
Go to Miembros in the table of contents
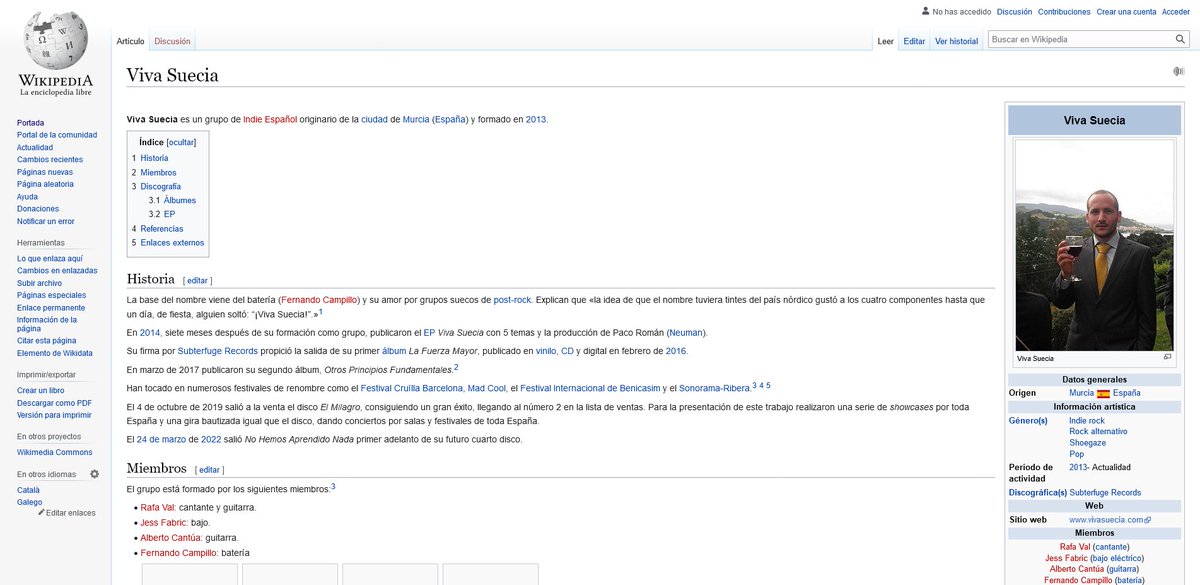[x=158, y=172]
